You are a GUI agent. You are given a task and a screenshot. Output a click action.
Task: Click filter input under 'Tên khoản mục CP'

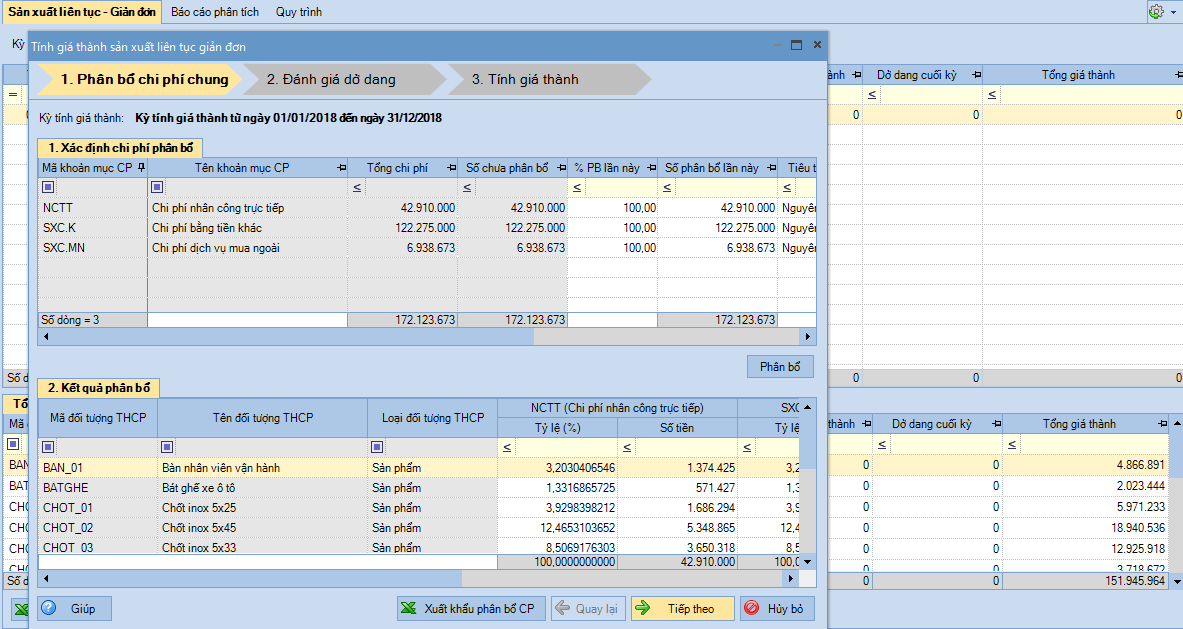pyautogui.click(x=256, y=187)
